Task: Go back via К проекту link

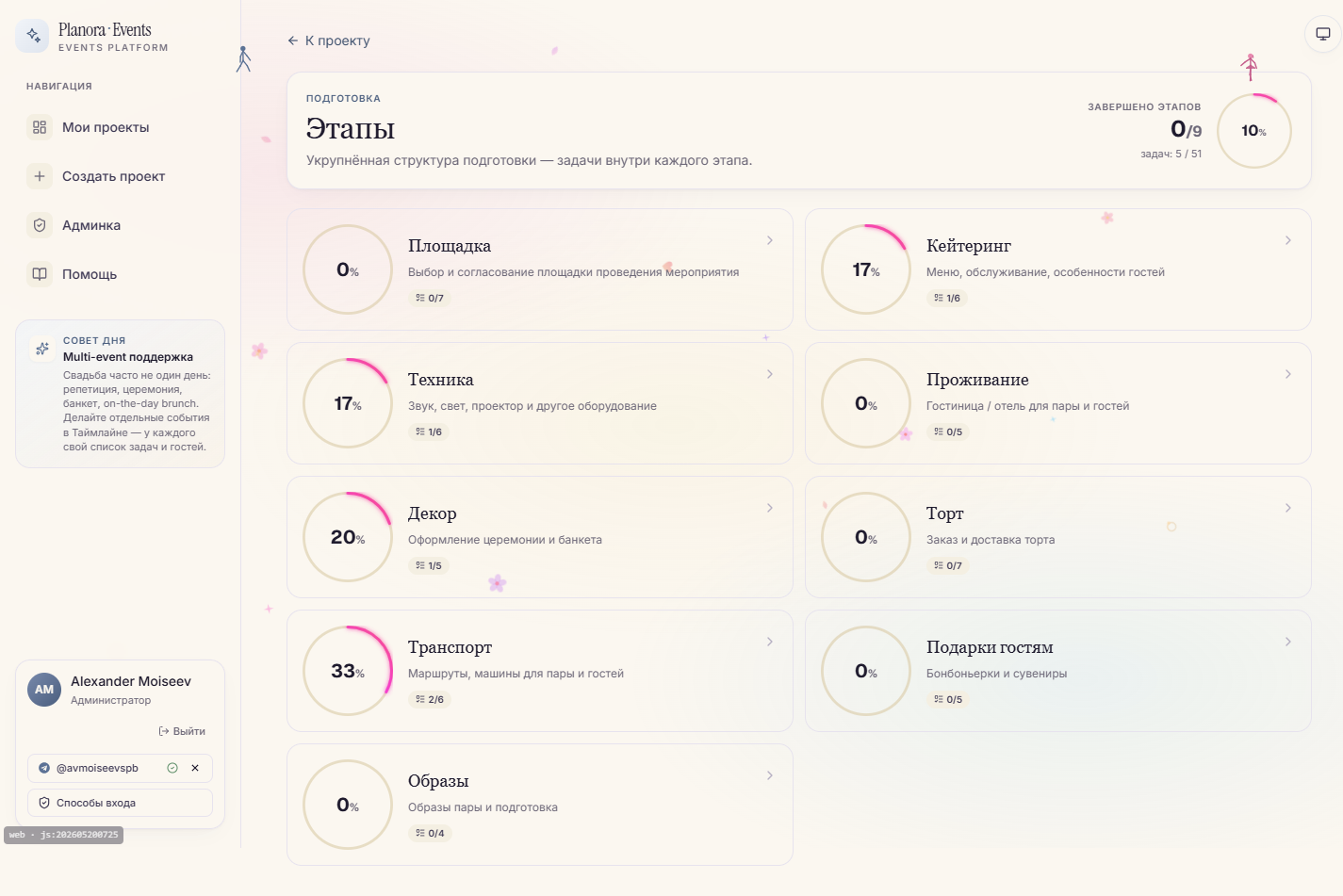Action: [329, 41]
